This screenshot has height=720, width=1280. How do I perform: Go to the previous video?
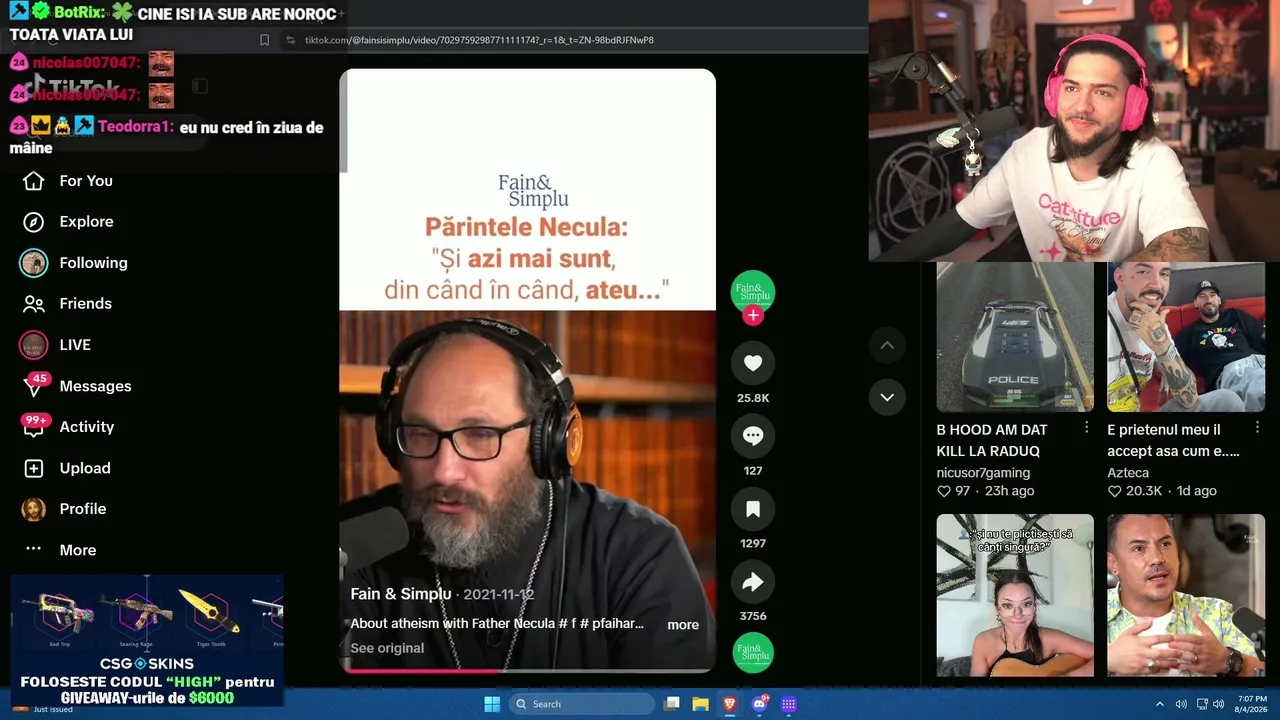(x=887, y=346)
